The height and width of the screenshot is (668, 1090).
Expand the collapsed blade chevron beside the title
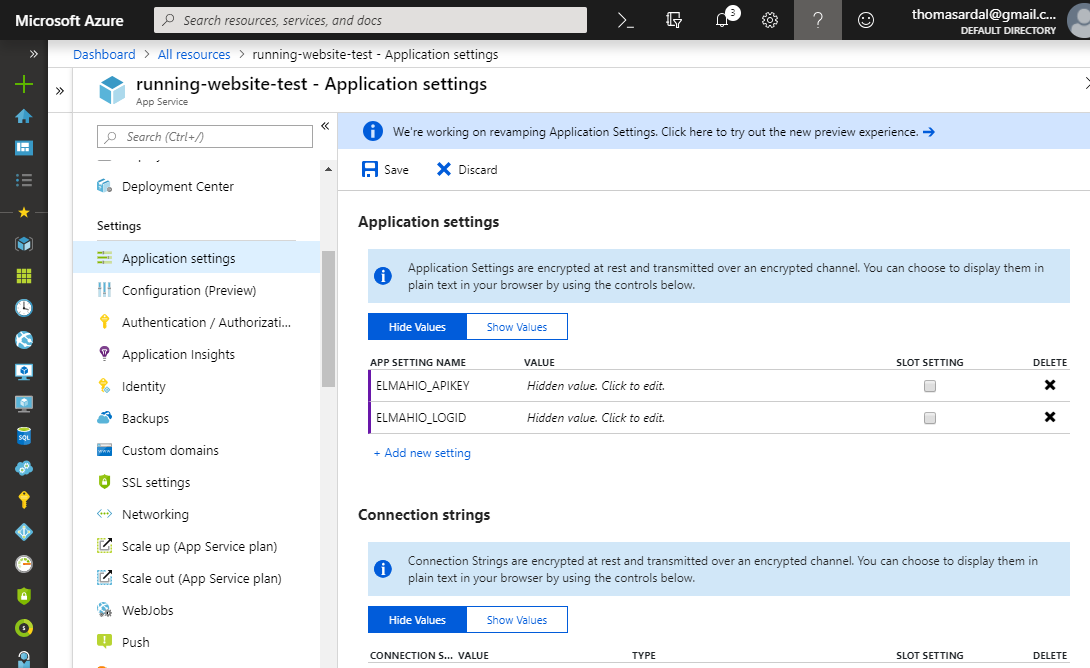[60, 90]
